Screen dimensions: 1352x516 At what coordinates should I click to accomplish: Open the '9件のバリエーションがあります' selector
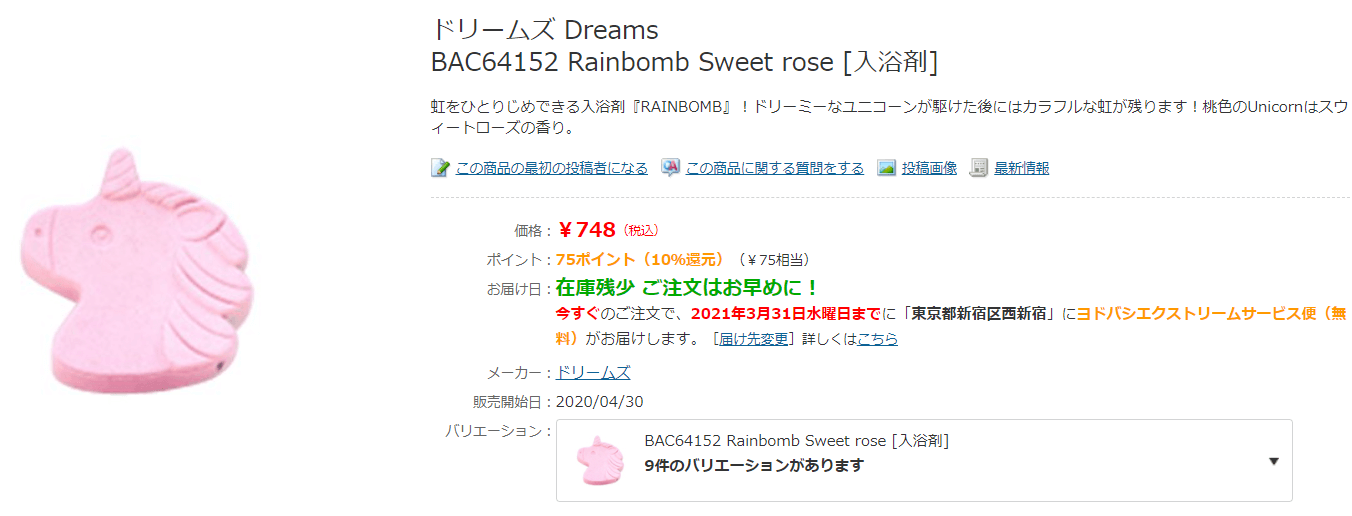tap(754, 465)
